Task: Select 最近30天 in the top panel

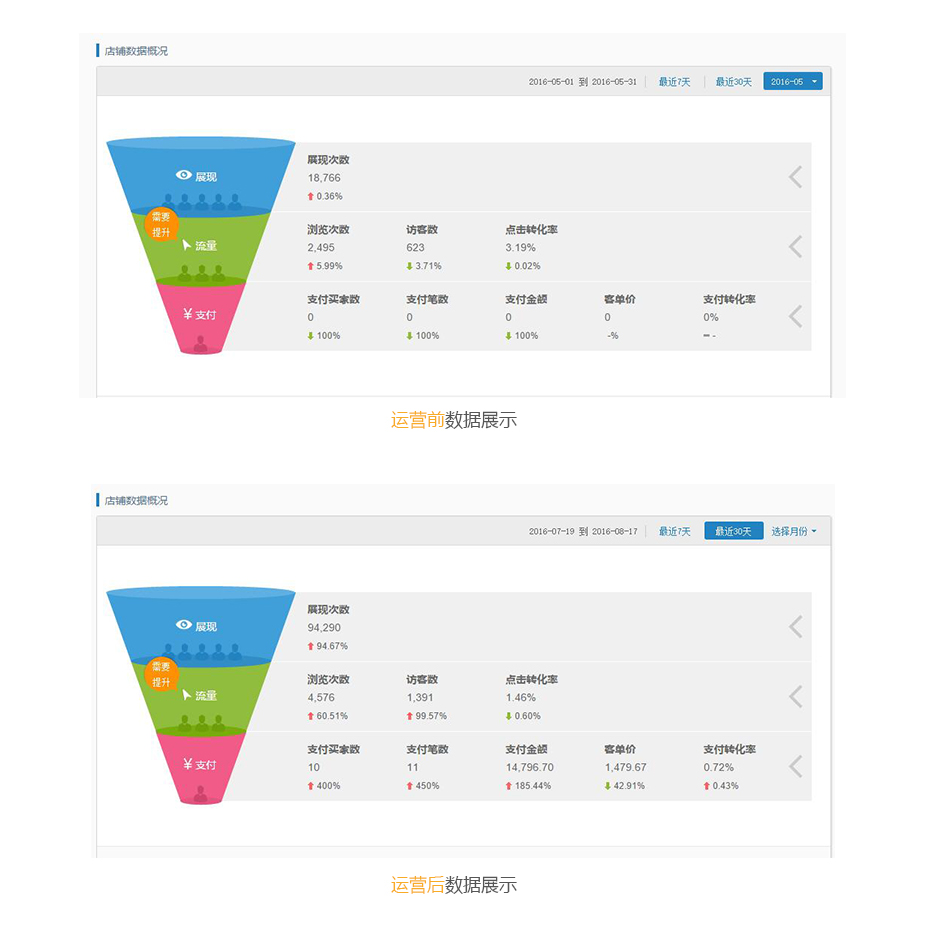Action: (733, 81)
